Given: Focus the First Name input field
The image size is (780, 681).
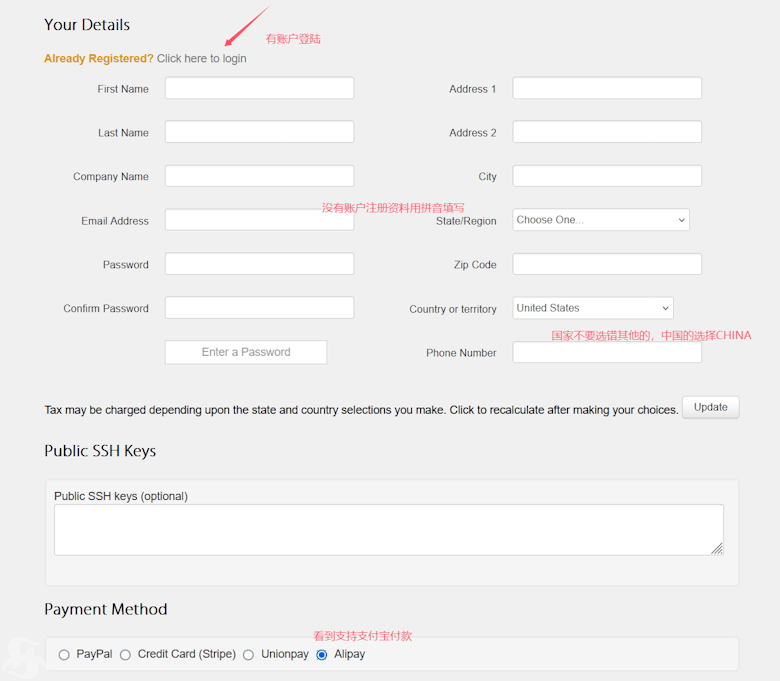Looking at the screenshot, I should (259, 88).
